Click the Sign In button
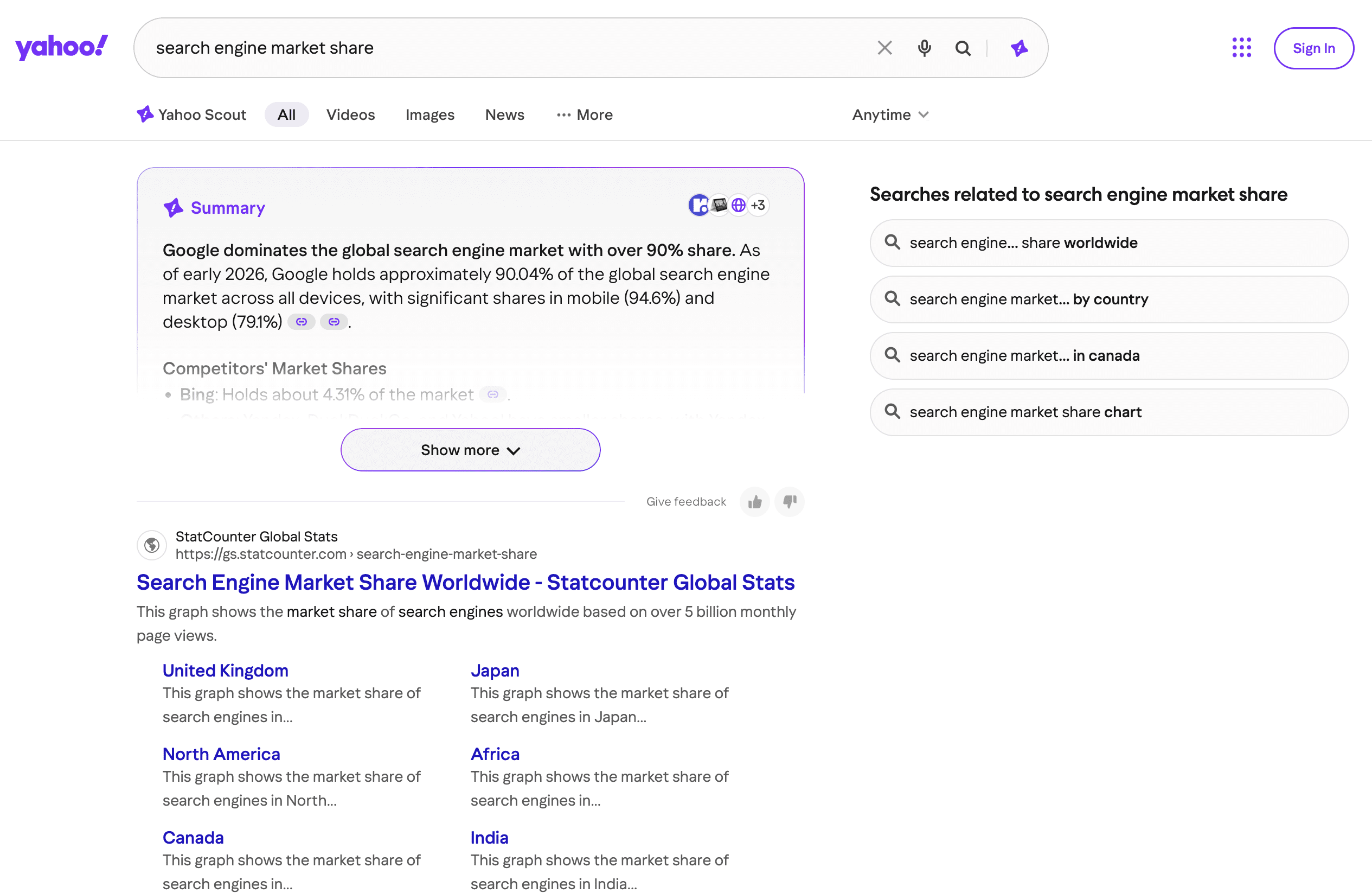 point(1313,48)
